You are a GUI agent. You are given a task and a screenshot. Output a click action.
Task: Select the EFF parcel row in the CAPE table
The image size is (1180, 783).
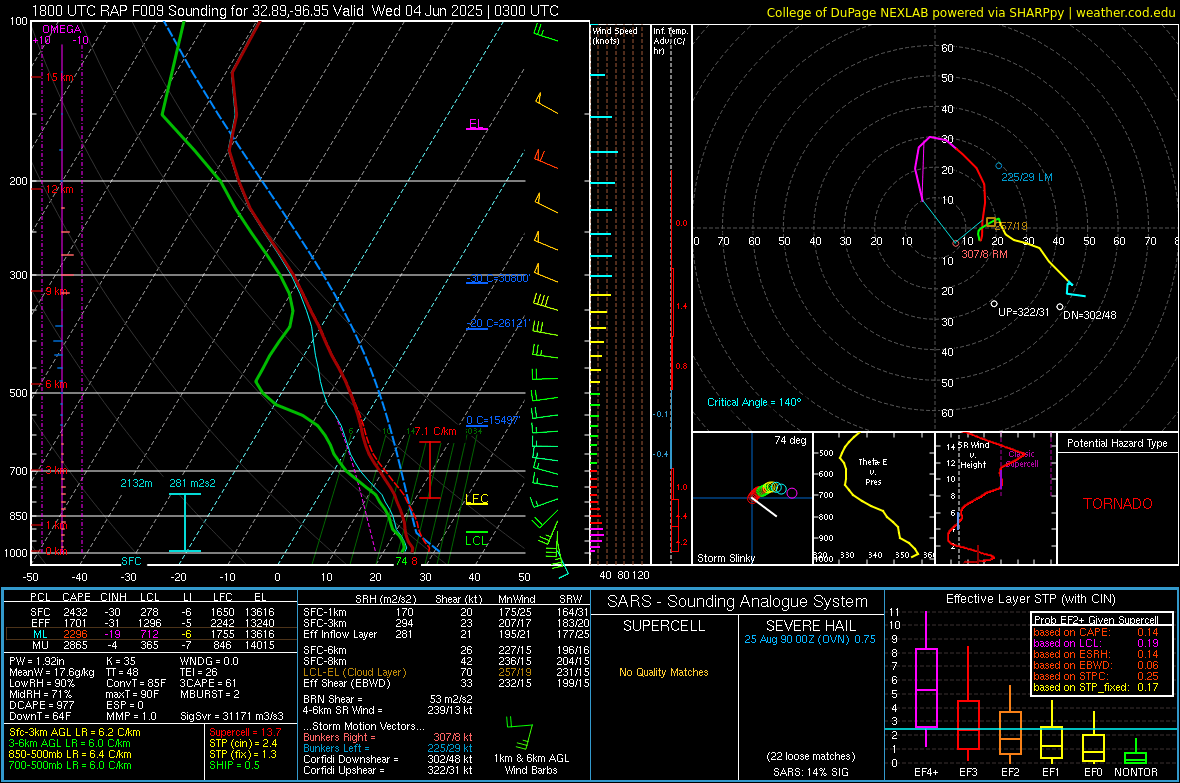point(151,623)
